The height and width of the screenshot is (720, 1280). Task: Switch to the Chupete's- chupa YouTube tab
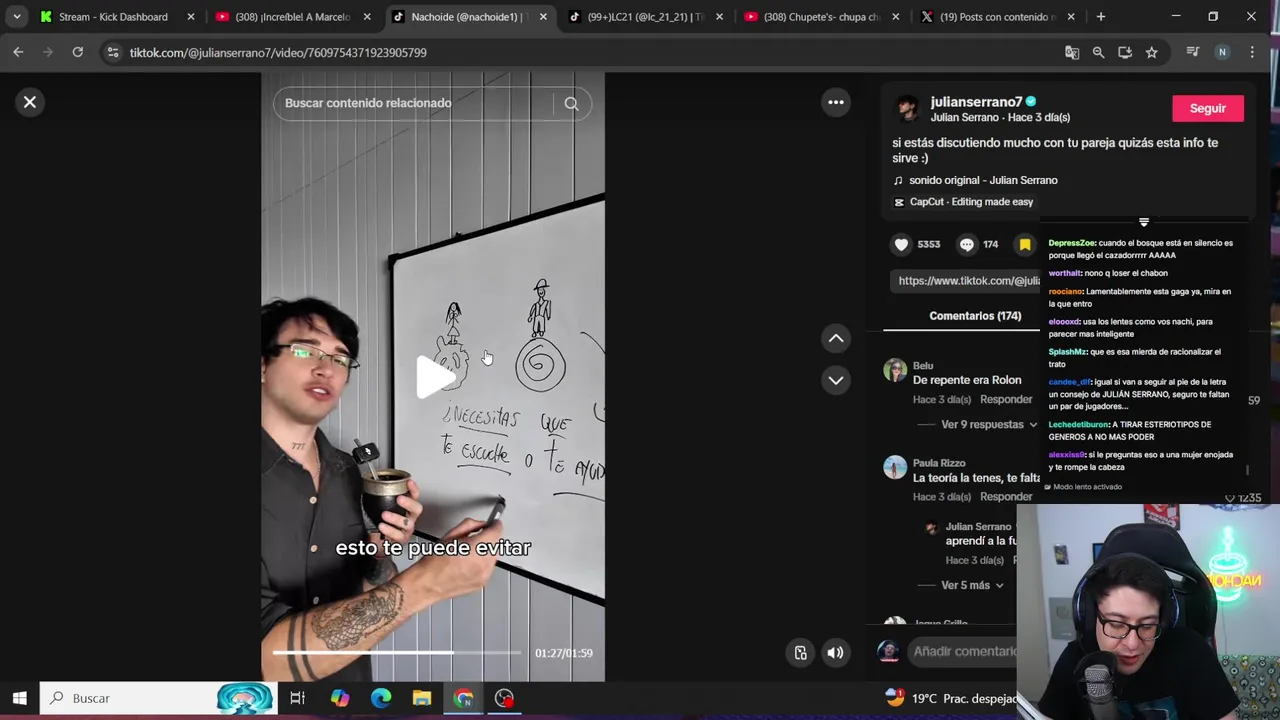821,17
